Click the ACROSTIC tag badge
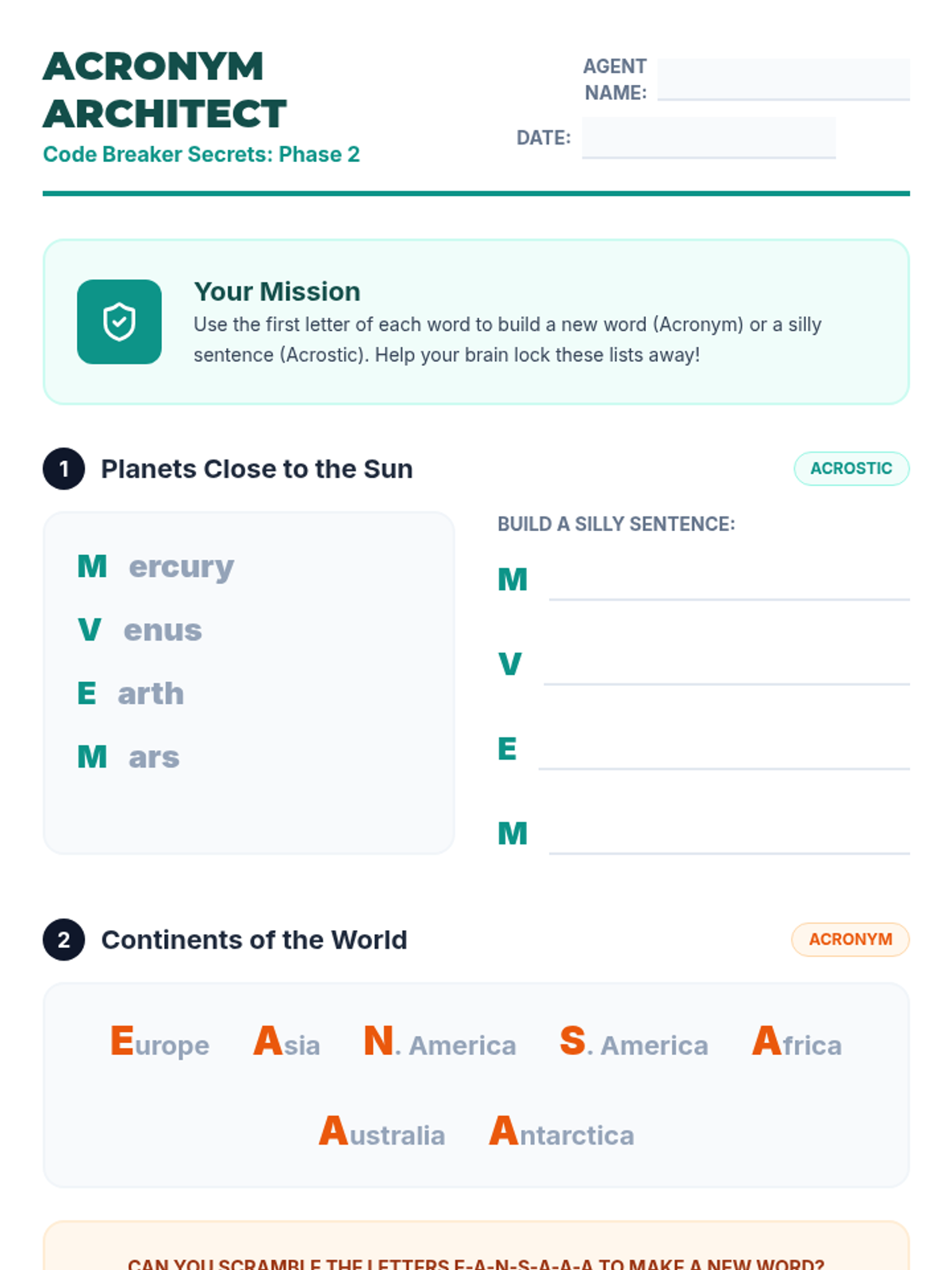This screenshot has height=1270, width=952. point(851,468)
